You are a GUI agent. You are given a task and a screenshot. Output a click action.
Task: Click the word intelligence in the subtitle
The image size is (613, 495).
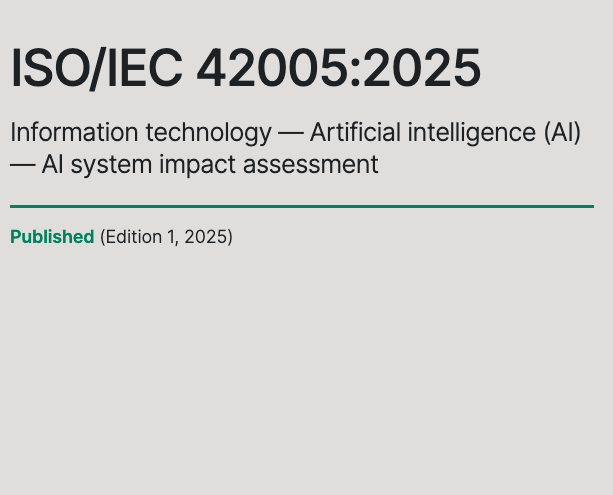472,133
